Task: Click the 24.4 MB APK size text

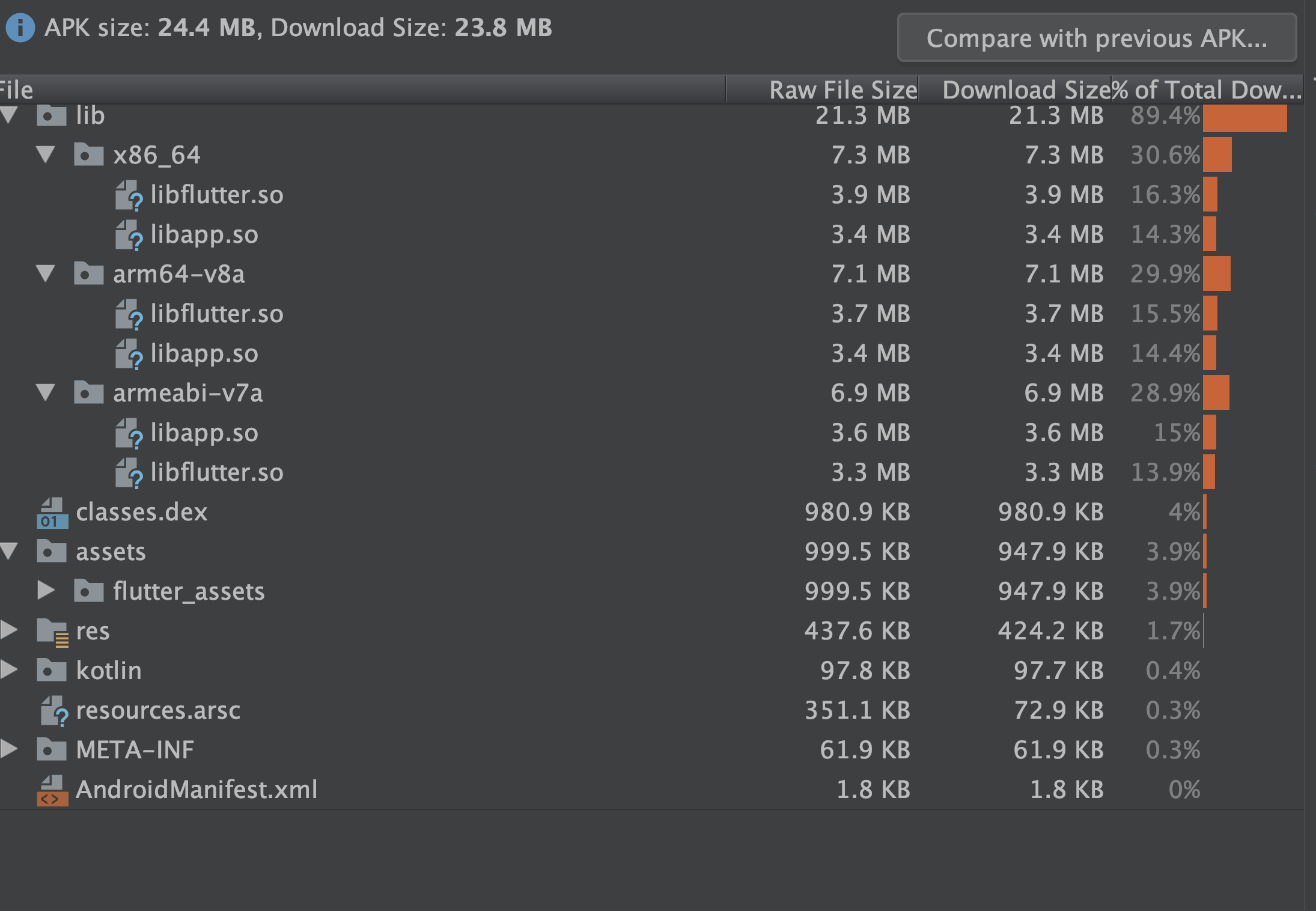Action: click(207, 28)
